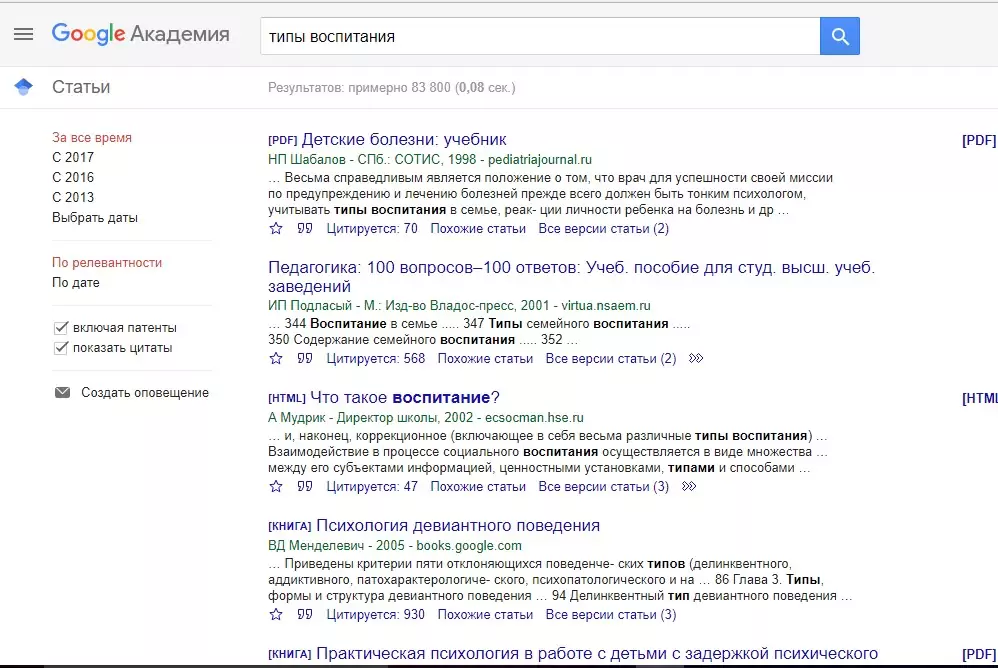Click НП Шабалов author line
998x668 pixels.
point(307,160)
